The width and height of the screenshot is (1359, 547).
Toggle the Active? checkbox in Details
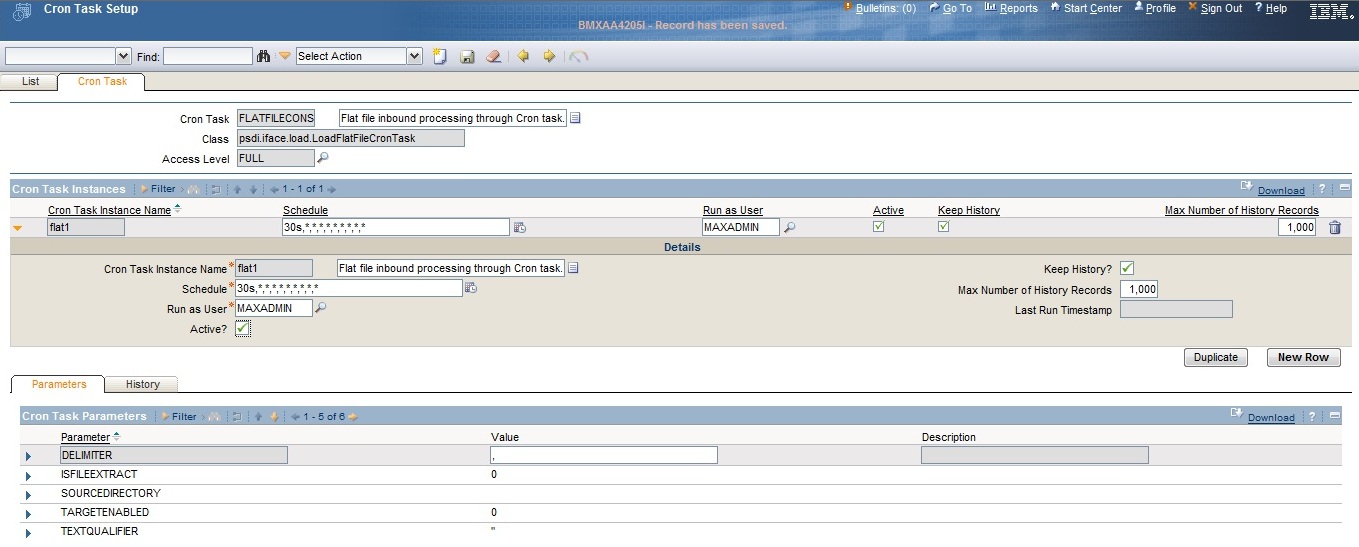243,328
